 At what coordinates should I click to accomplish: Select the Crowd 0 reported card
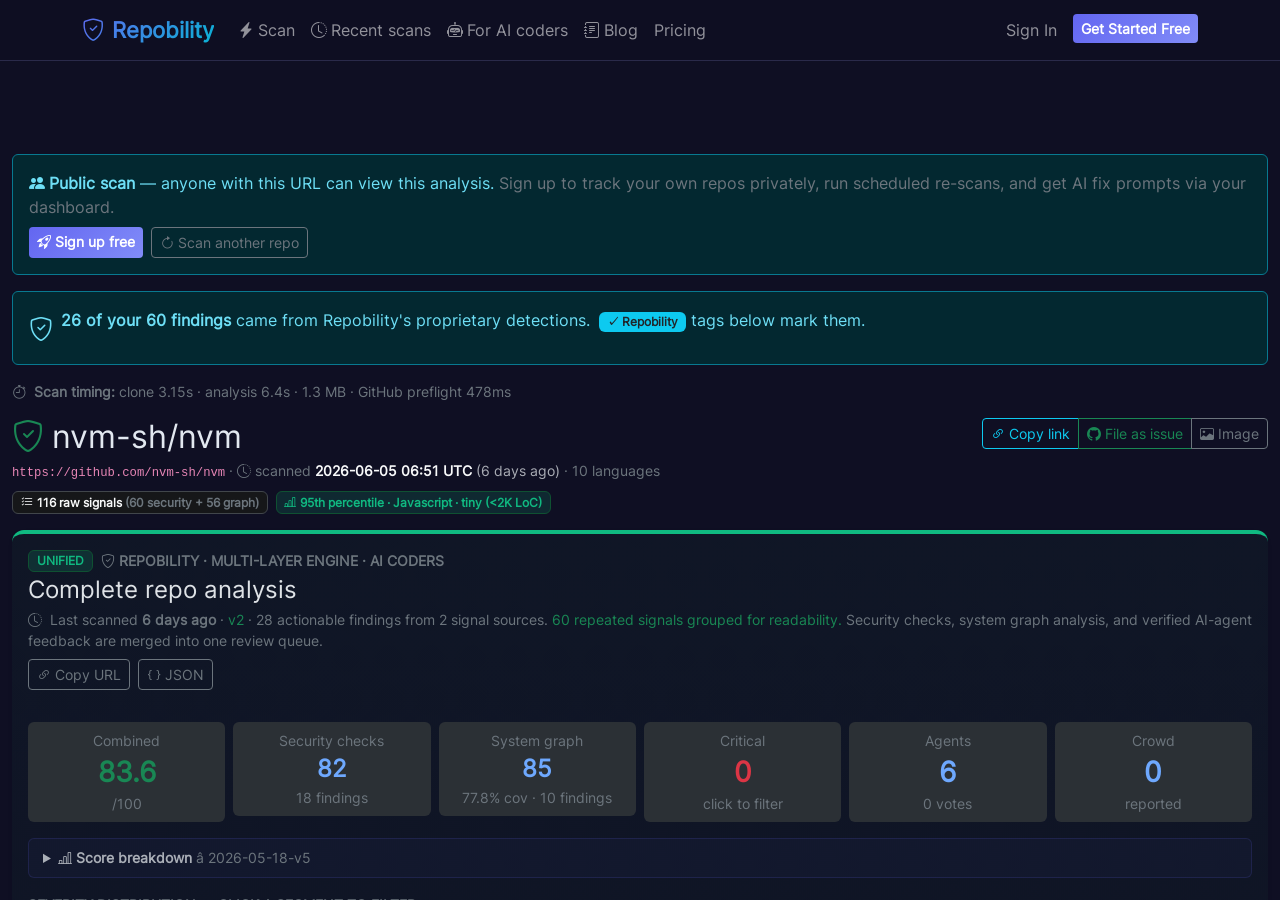(x=1153, y=772)
